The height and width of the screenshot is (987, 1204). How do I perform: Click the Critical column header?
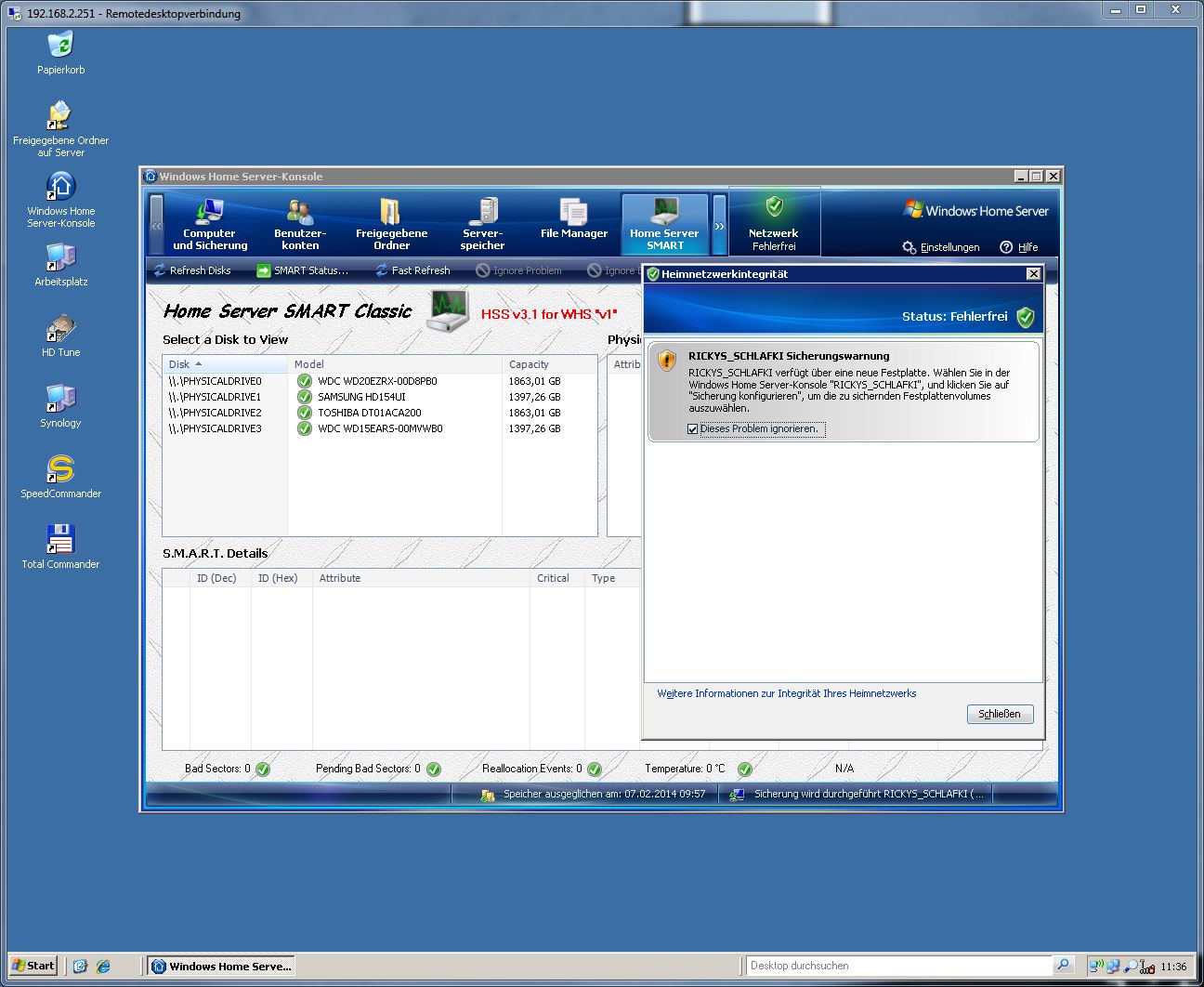coord(556,578)
